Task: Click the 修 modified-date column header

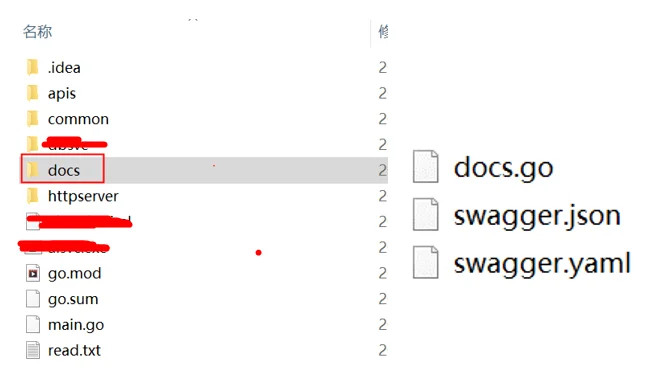Action: click(383, 32)
